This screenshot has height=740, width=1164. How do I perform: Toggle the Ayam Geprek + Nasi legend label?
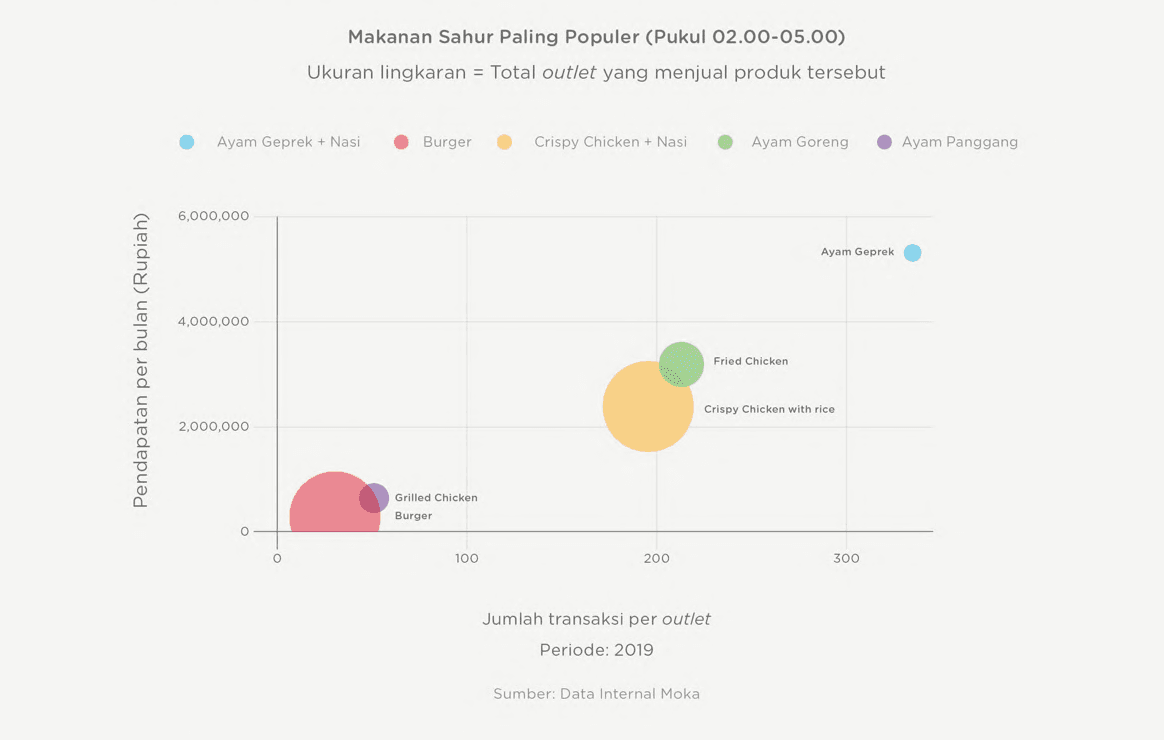coord(288,142)
